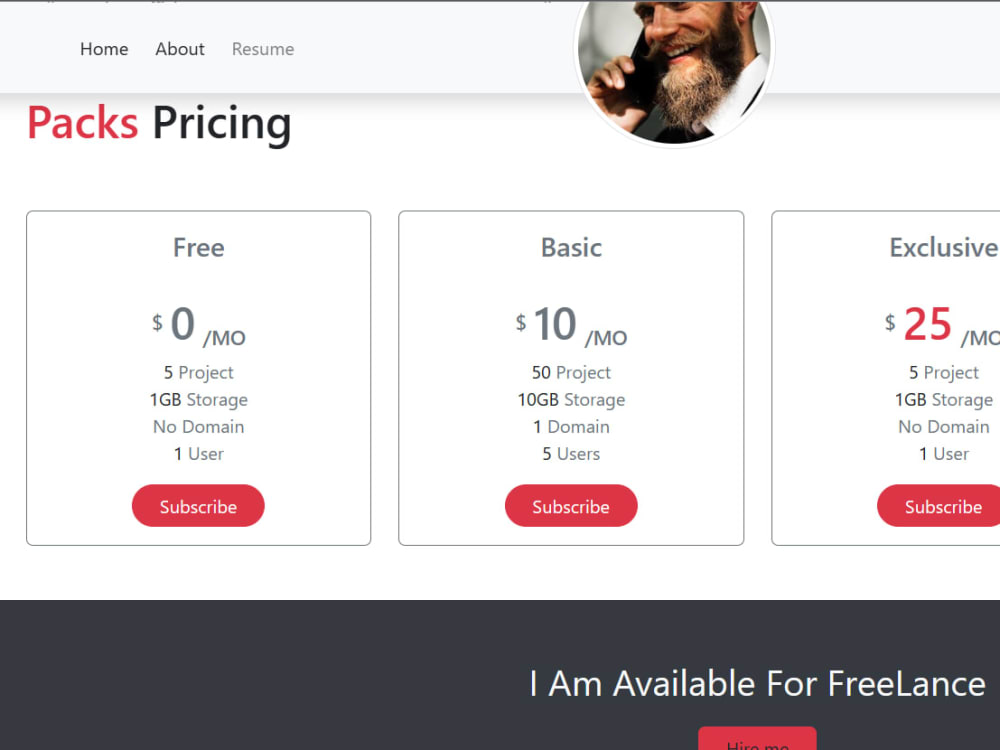Screen dimensions: 1000x750
Task: Subscribe to the Exclusive plan
Action: click(x=938, y=506)
